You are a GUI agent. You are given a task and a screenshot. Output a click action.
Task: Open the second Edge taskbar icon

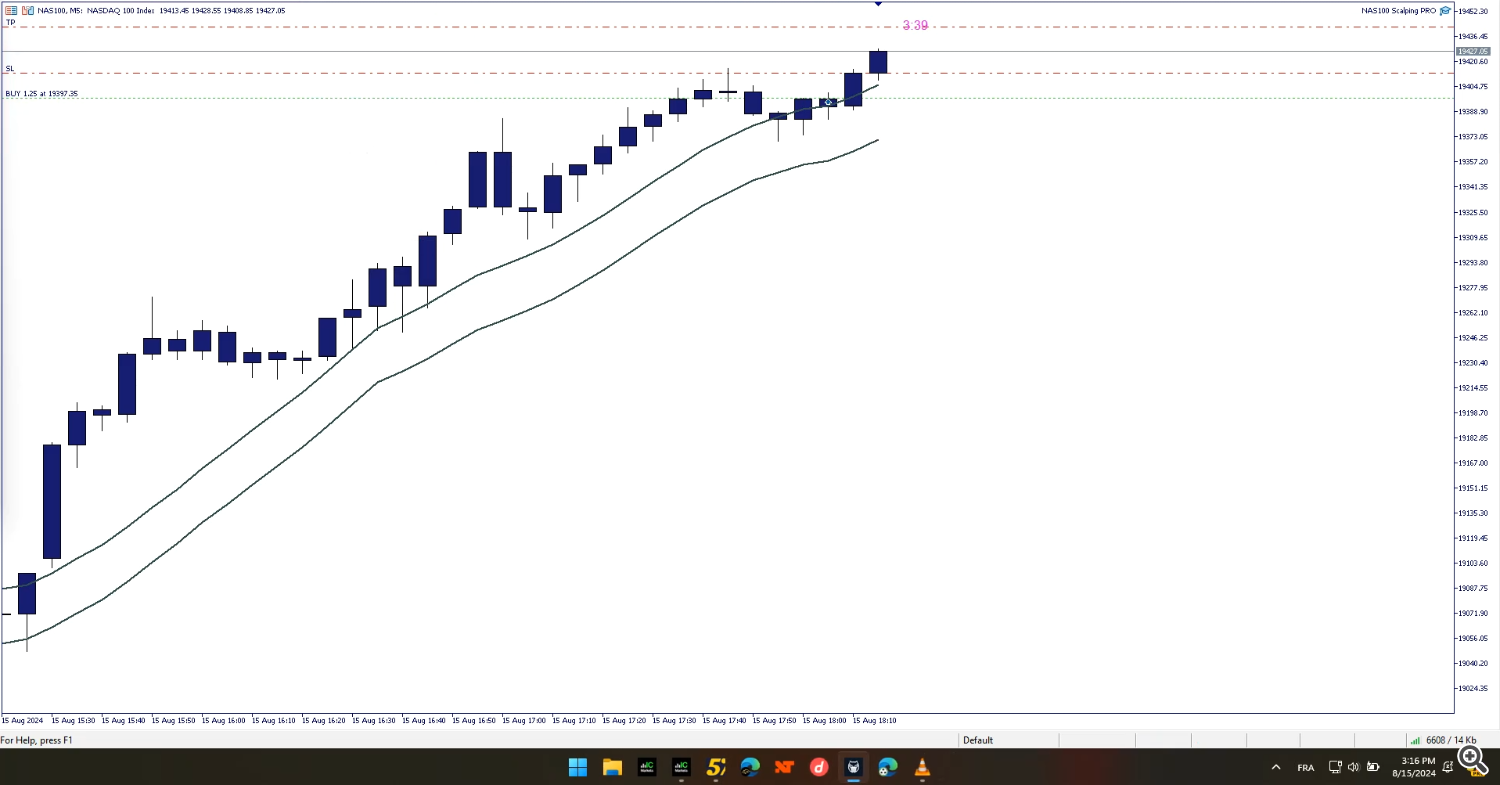[888, 767]
